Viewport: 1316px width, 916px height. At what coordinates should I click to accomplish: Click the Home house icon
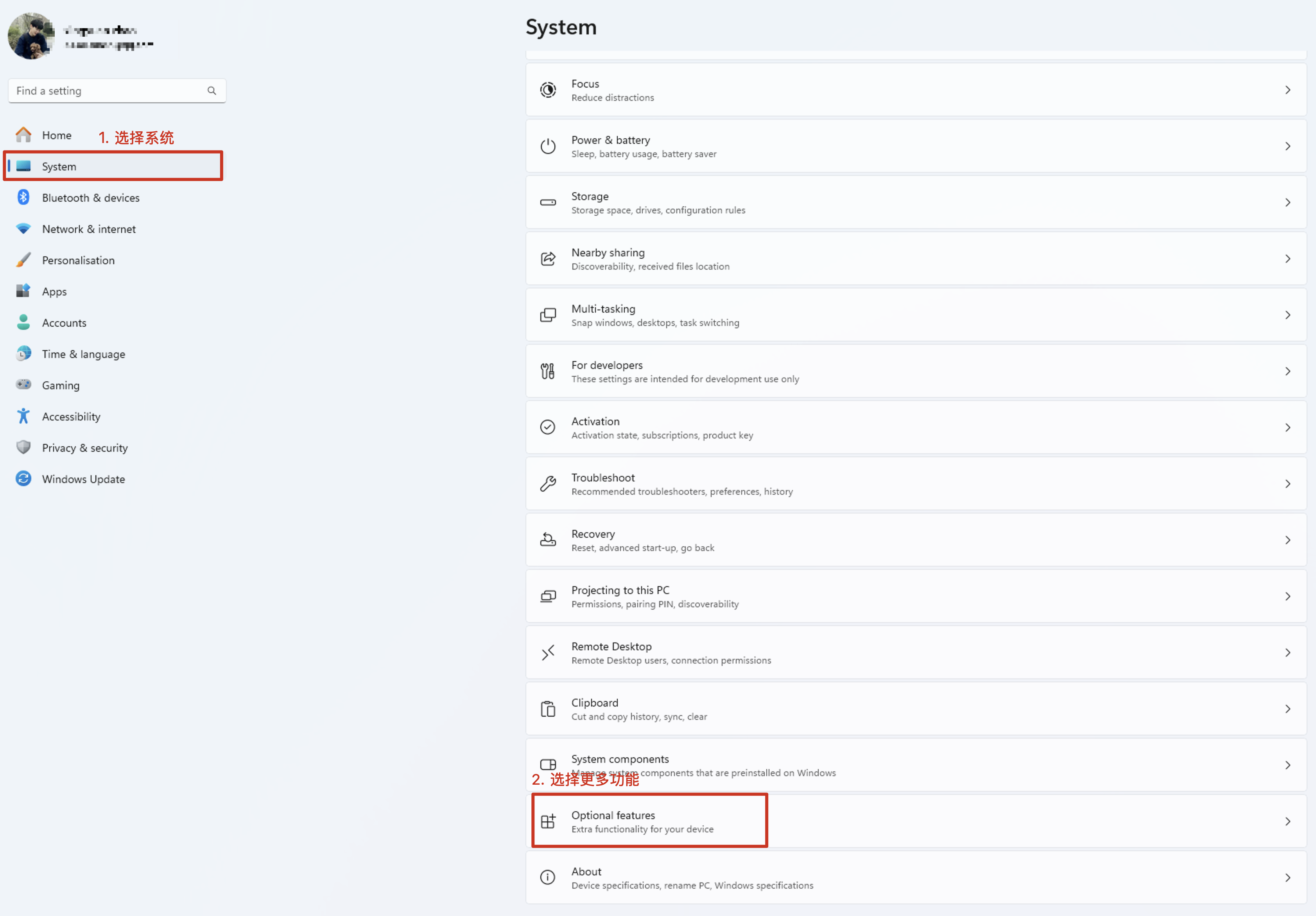(x=23, y=134)
